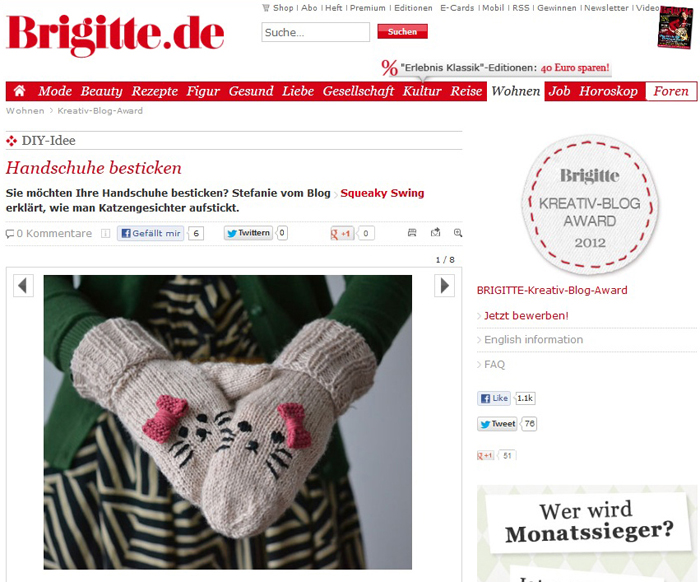Select the Foren tab in the navigation

click(x=671, y=91)
